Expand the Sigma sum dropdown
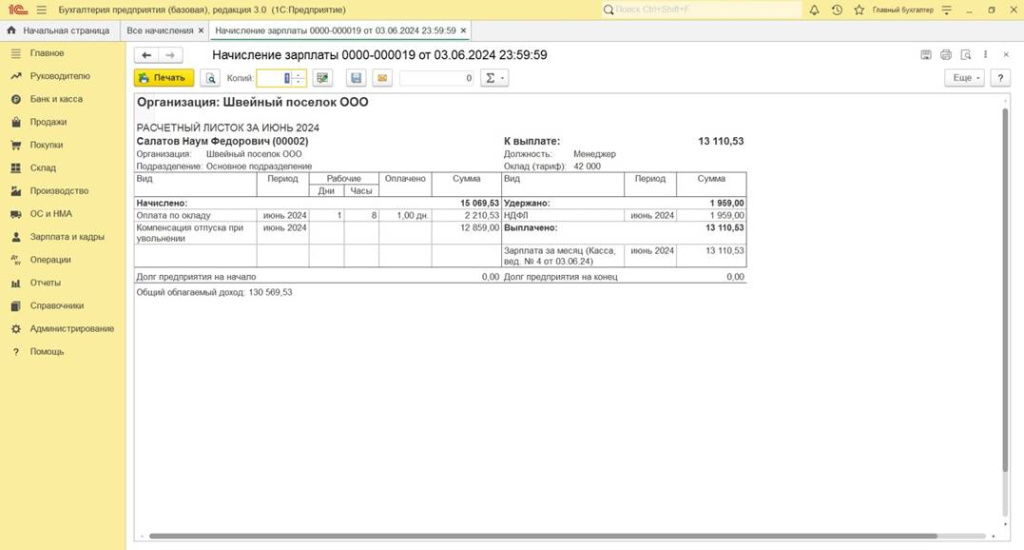Image resolution: width=1024 pixels, height=550 pixels. (x=494, y=78)
